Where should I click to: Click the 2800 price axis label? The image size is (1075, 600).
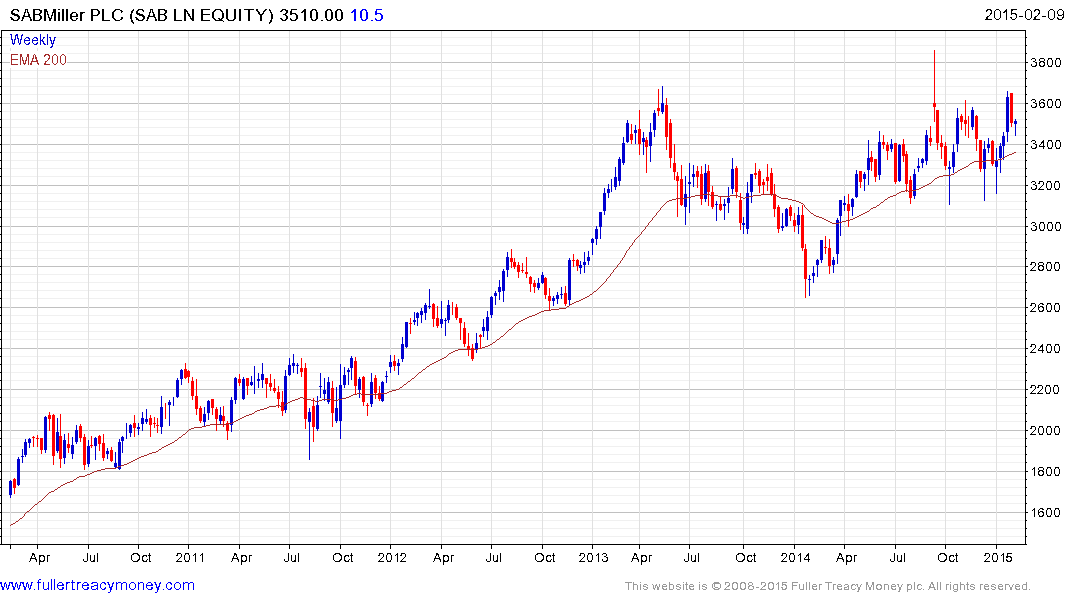pyautogui.click(x=1046, y=267)
